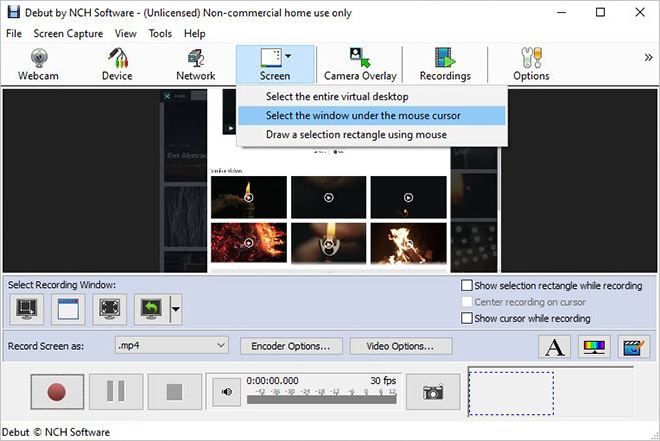
Task: Click the select rectangle with mouse icon
Action: 27,309
